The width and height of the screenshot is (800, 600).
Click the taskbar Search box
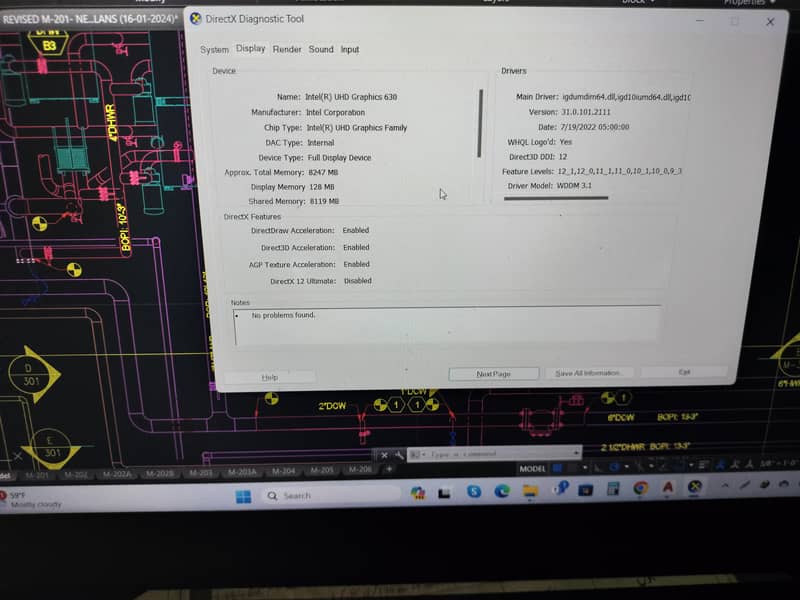[330, 495]
